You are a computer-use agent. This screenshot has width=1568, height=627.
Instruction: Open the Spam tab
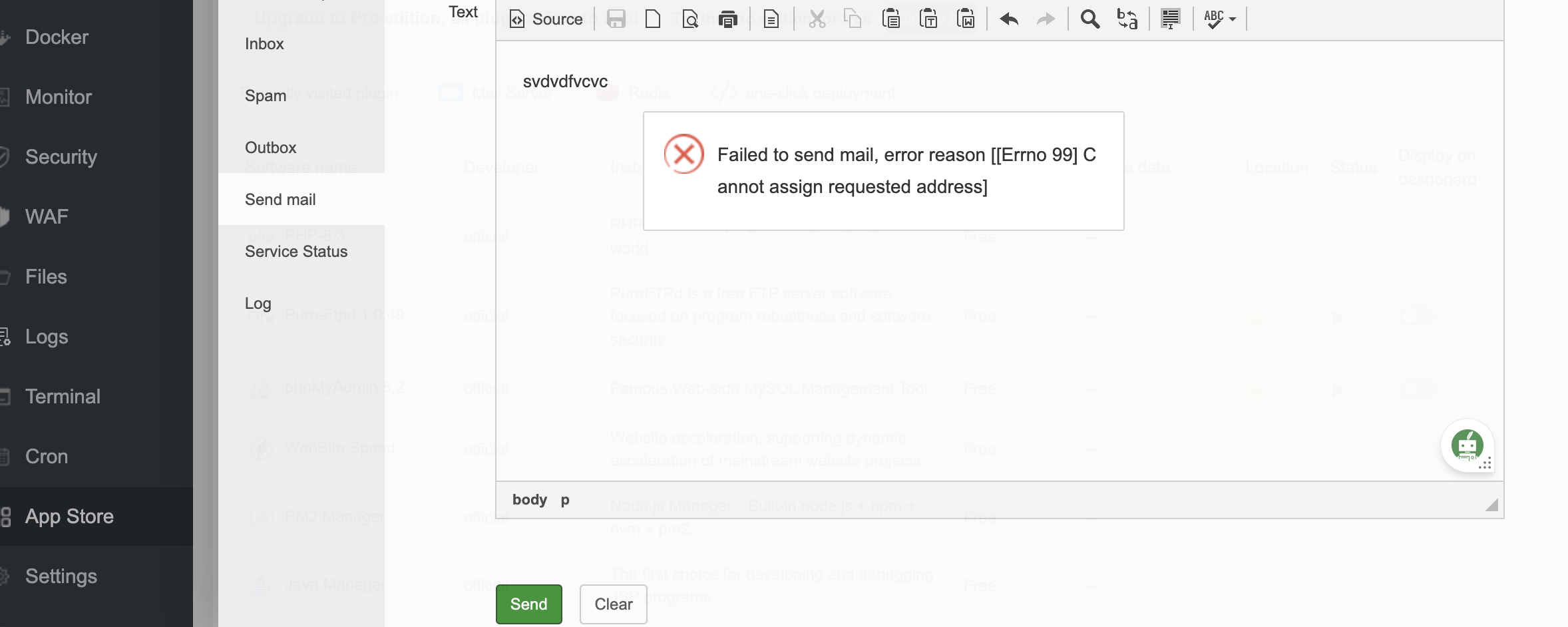(301, 96)
